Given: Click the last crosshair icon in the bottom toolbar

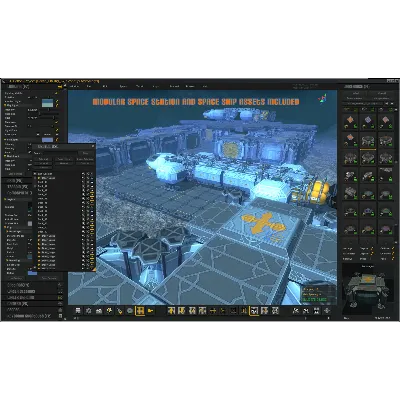Looking at the screenshot, I should point(327,311).
